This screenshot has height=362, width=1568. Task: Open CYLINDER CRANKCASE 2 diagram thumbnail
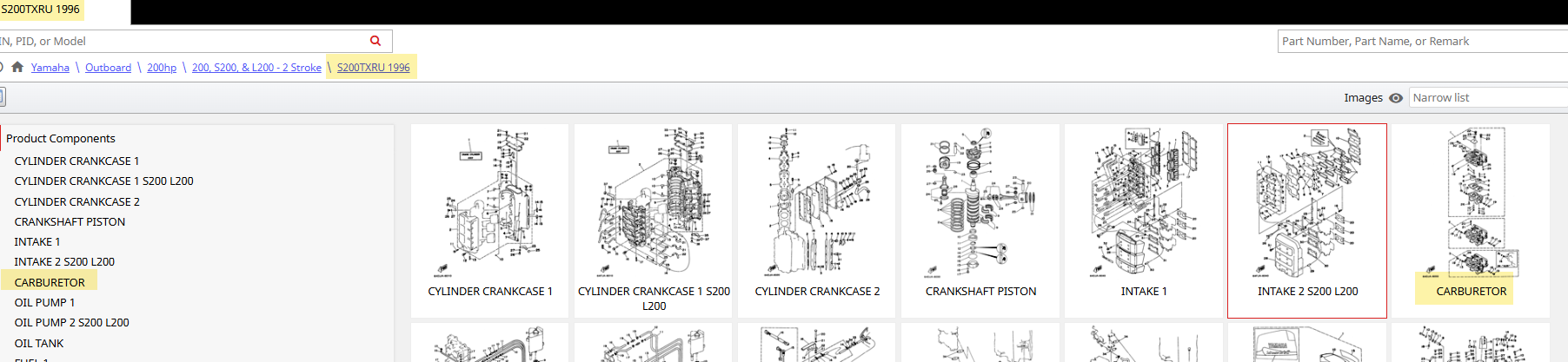click(x=817, y=220)
